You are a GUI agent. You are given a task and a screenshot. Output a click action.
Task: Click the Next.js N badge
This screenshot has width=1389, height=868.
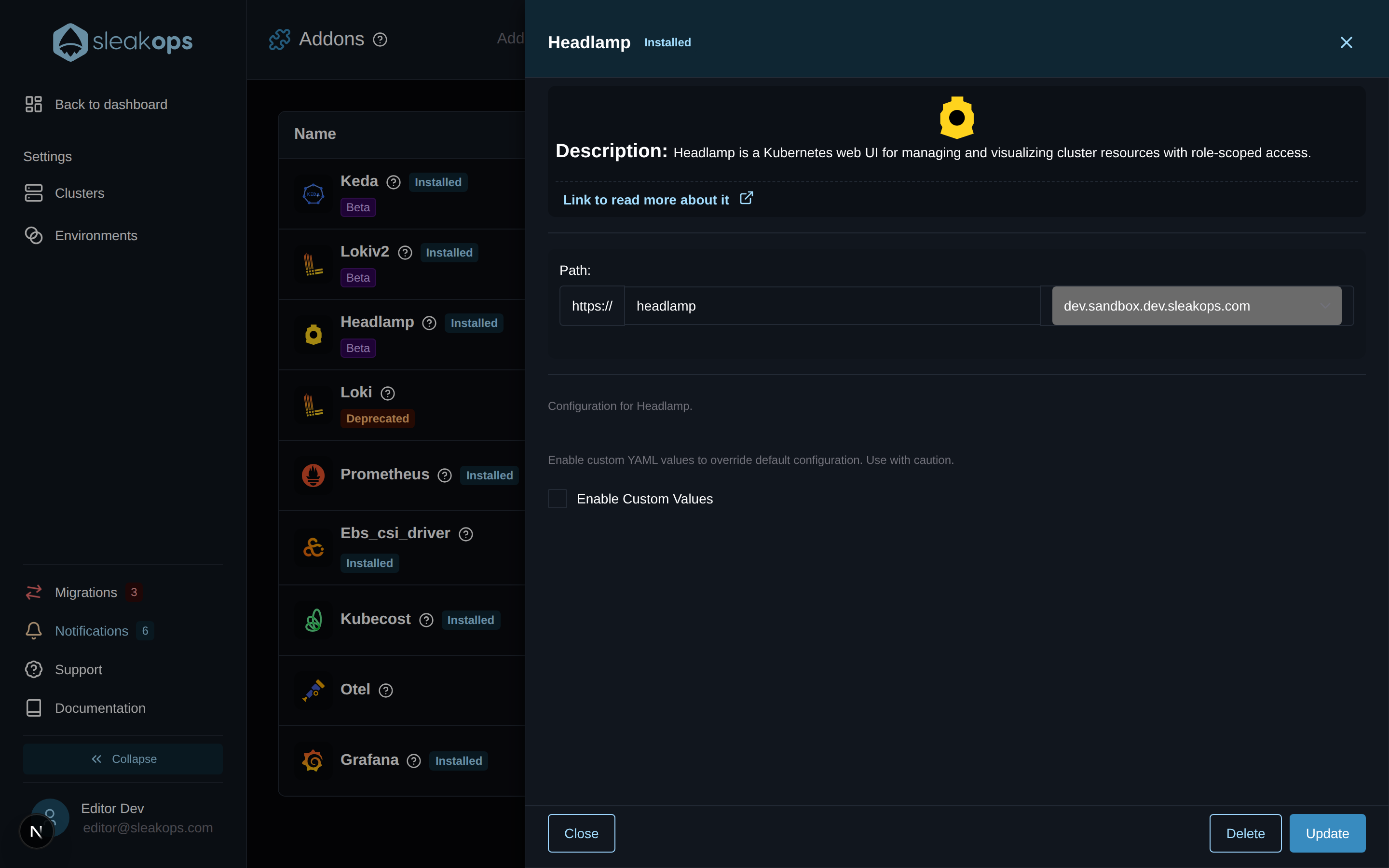coord(36,831)
